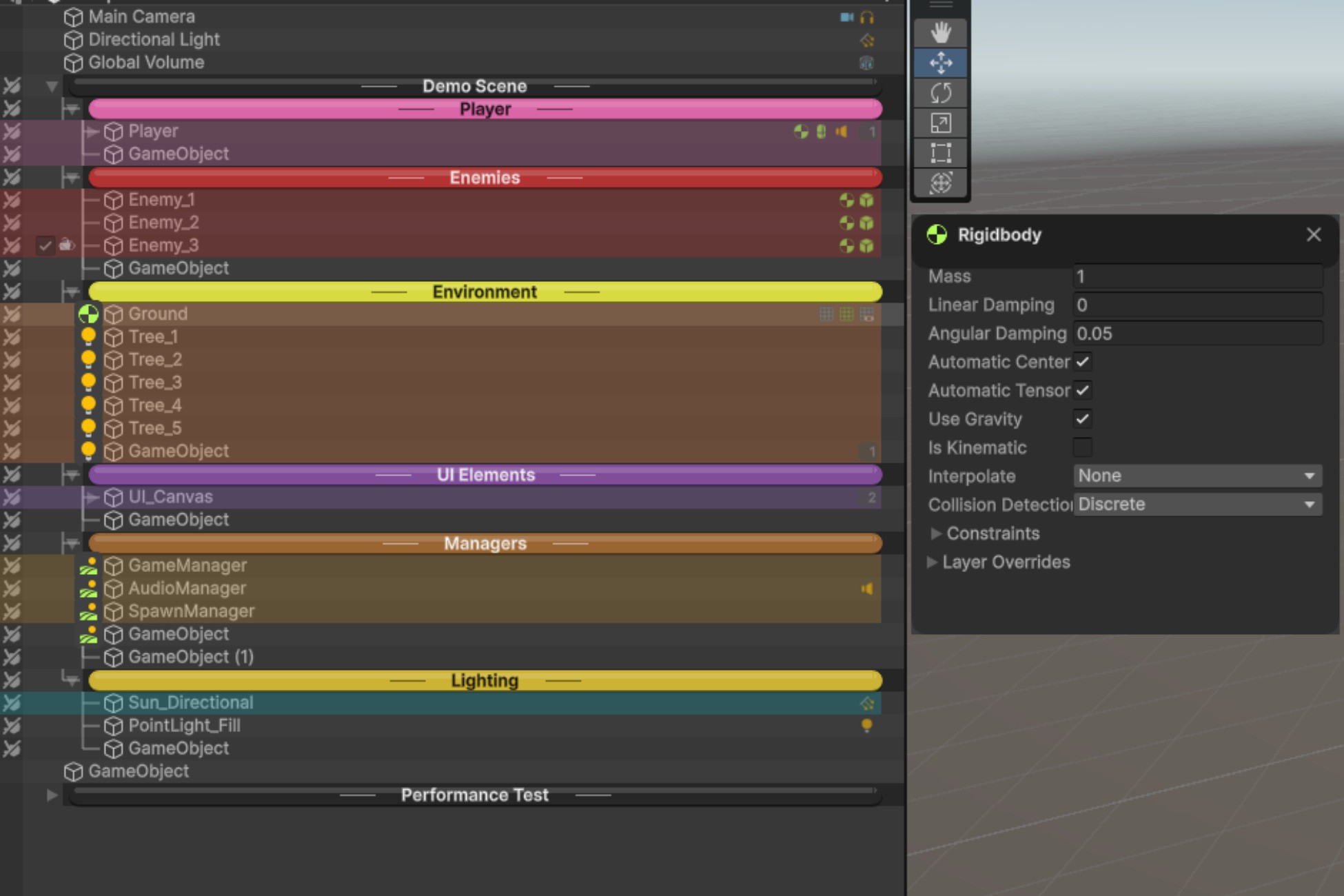
Task: Select the Scale tool
Action: 940,123
